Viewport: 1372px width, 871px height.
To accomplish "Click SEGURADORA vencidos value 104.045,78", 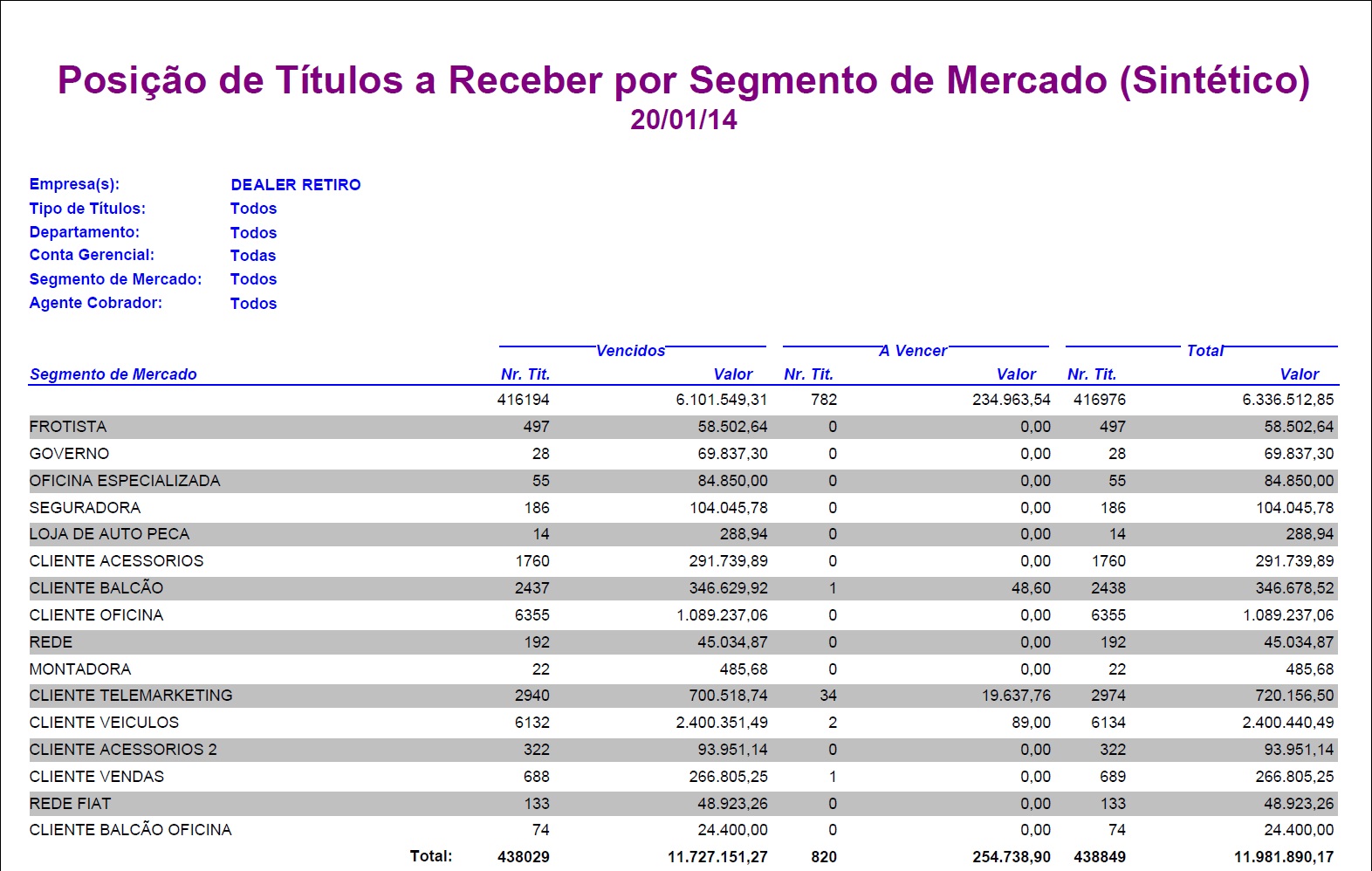I will pyautogui.click(x=729, y=508).
